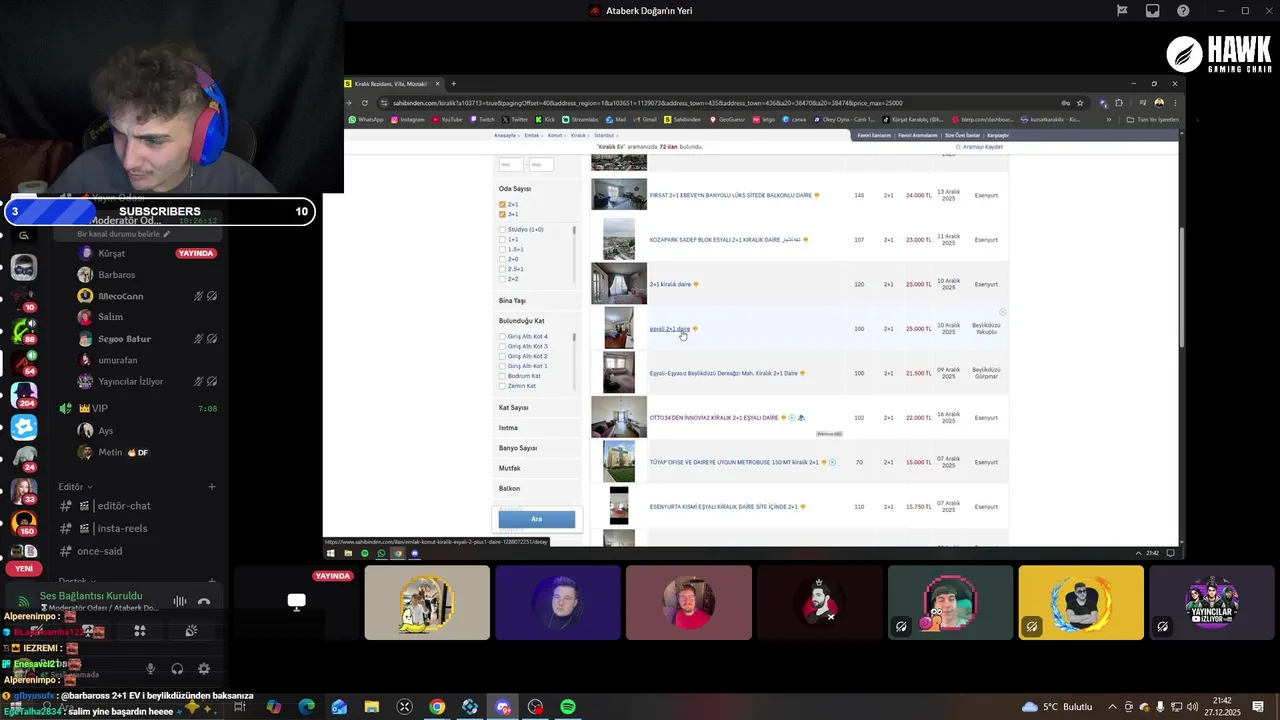Click the voice noise suppression waveform icon
The height and width of the screenshot is (720, 1280).
(179, 601)
